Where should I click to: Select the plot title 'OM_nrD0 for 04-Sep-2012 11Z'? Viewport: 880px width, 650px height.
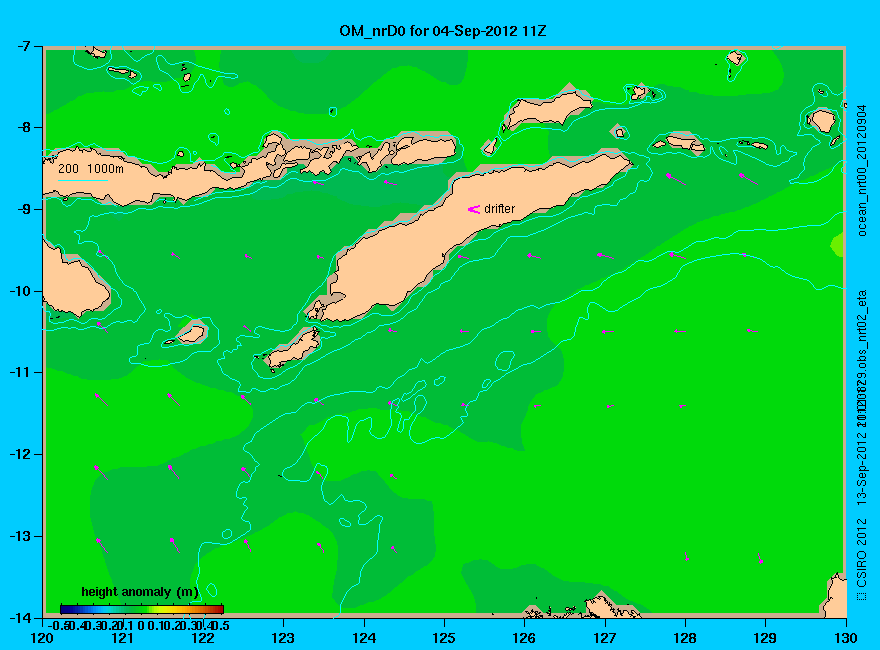click(x=442, y=31)
